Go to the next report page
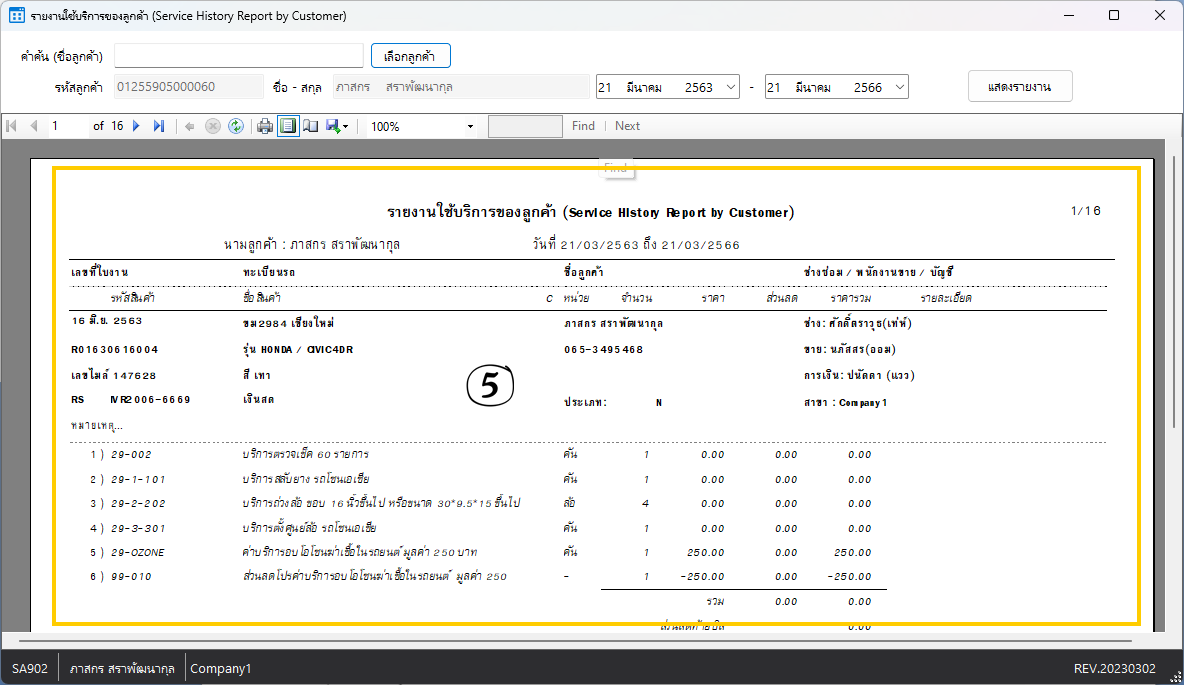This screenshot has height=685, width=1184. (x=137, y=126)
